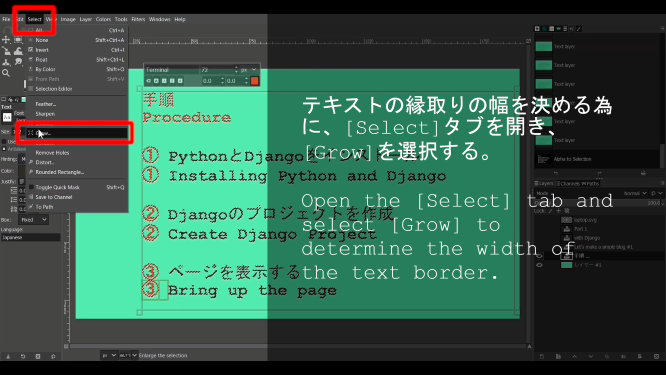Open the pixel unit dropdown in text toolbar
Screen dimensions: 666x375
pyautogui.click(x=249, y=70)
